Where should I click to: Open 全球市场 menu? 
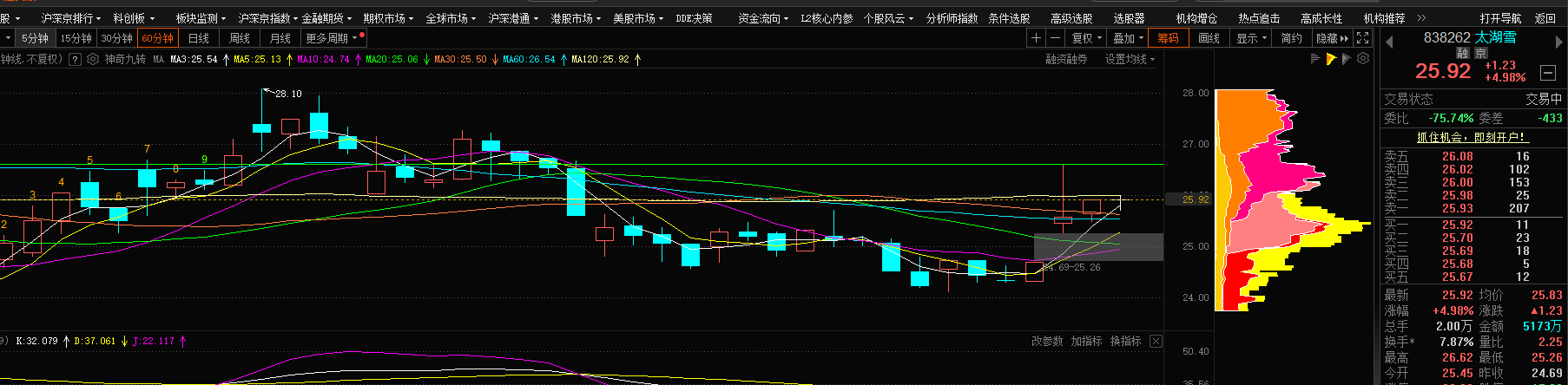(451, 17)
